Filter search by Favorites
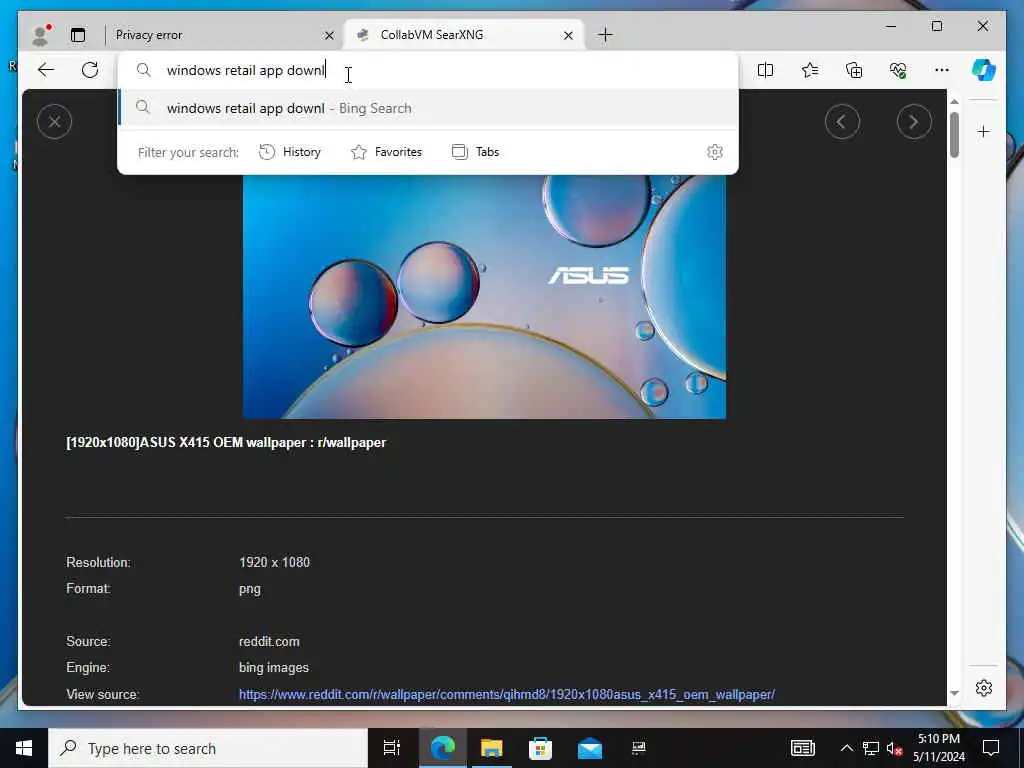The image size is (1024, 768). click(x=387, y=152)
